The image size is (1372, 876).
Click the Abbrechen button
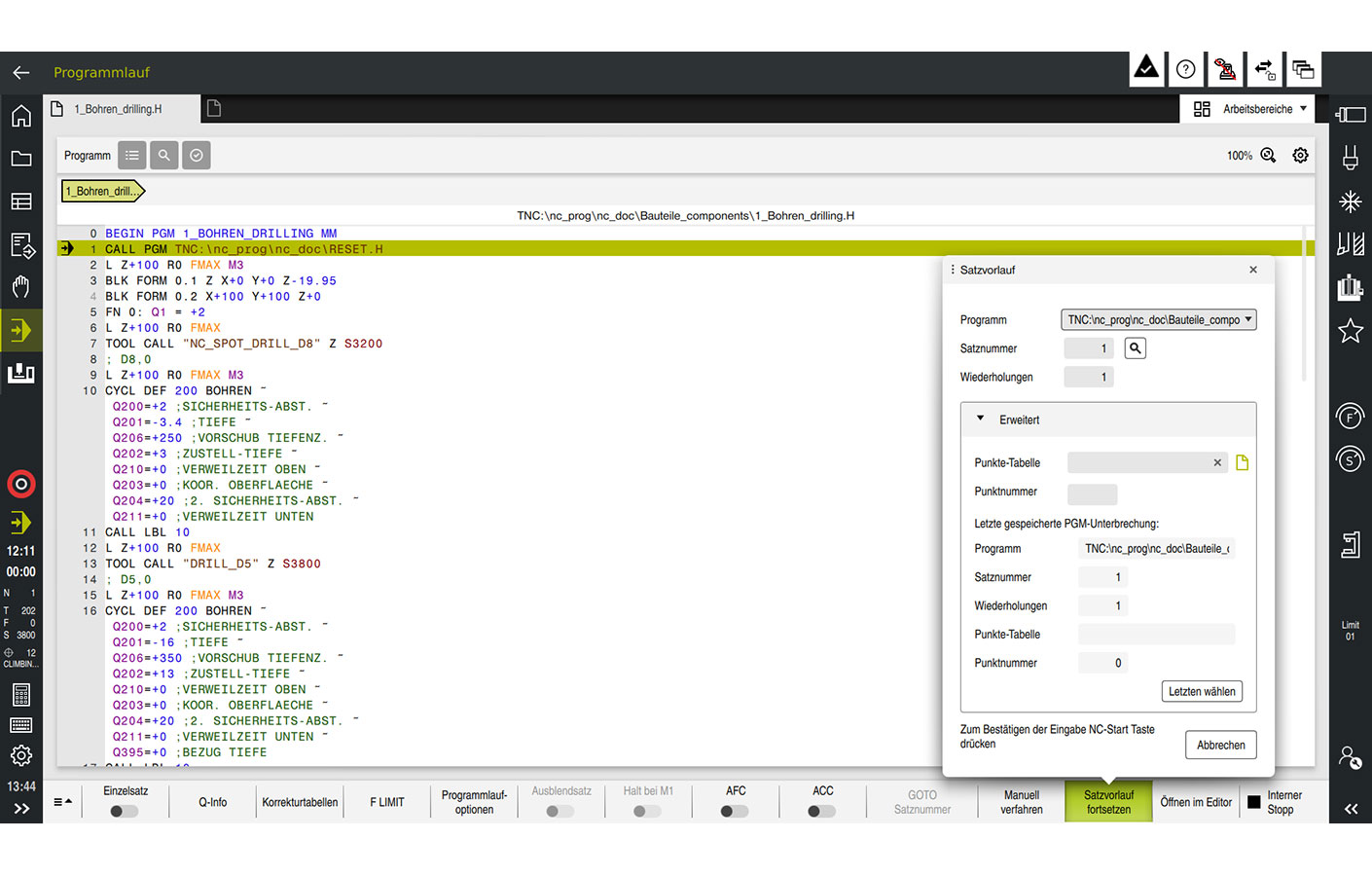pyautogui.click(x=1220, y=745)
